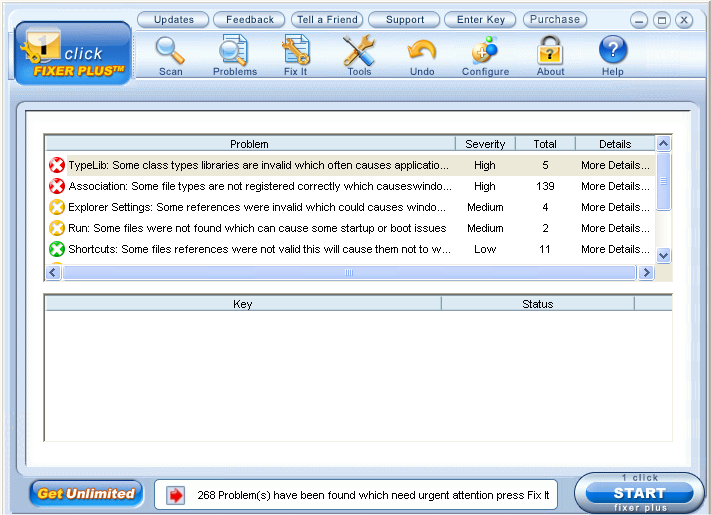
Task: Select the Explorer Settings problem text
Action: [257, 207]
